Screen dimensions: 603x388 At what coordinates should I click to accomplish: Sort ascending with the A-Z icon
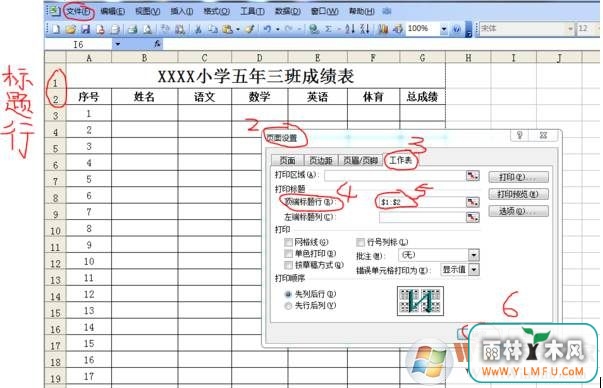pos(350,29)
